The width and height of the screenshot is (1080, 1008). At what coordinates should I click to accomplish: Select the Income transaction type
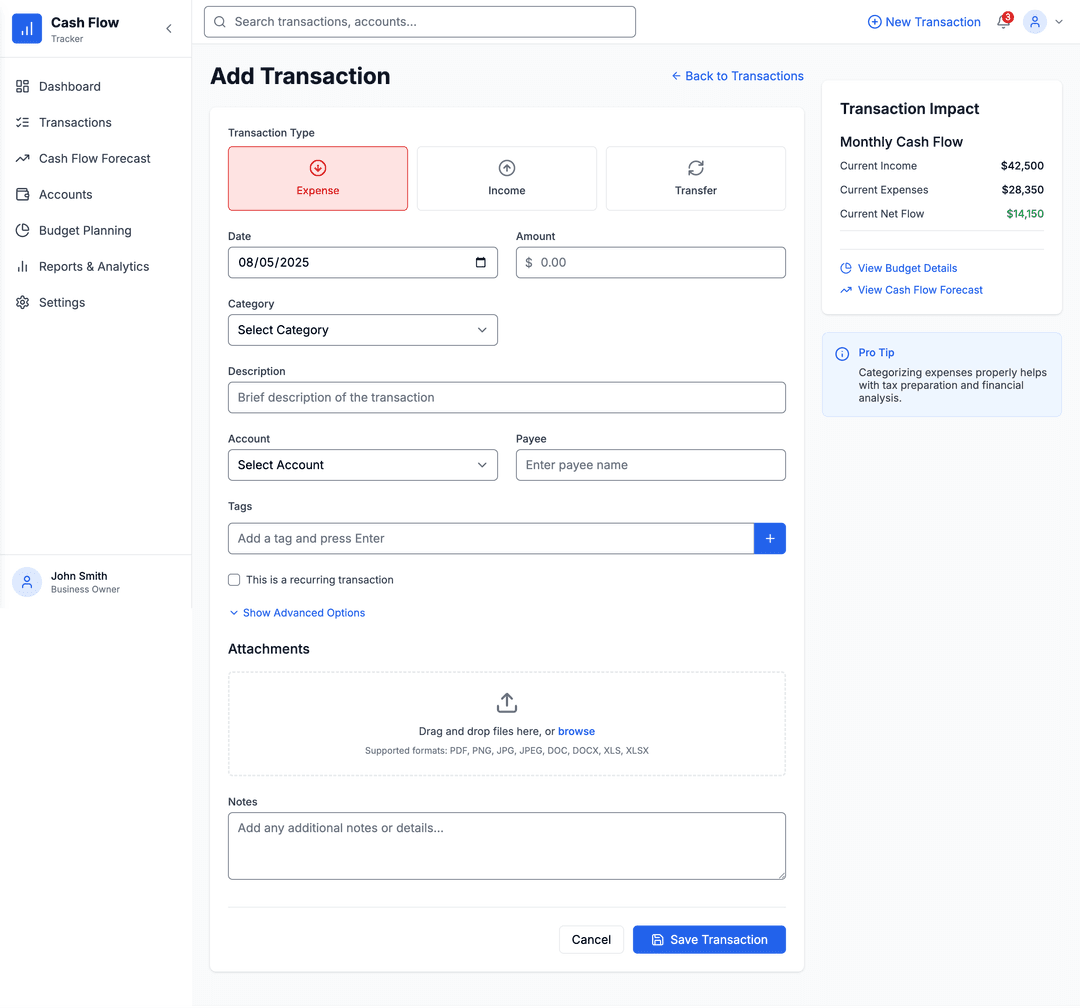point(507,179)
